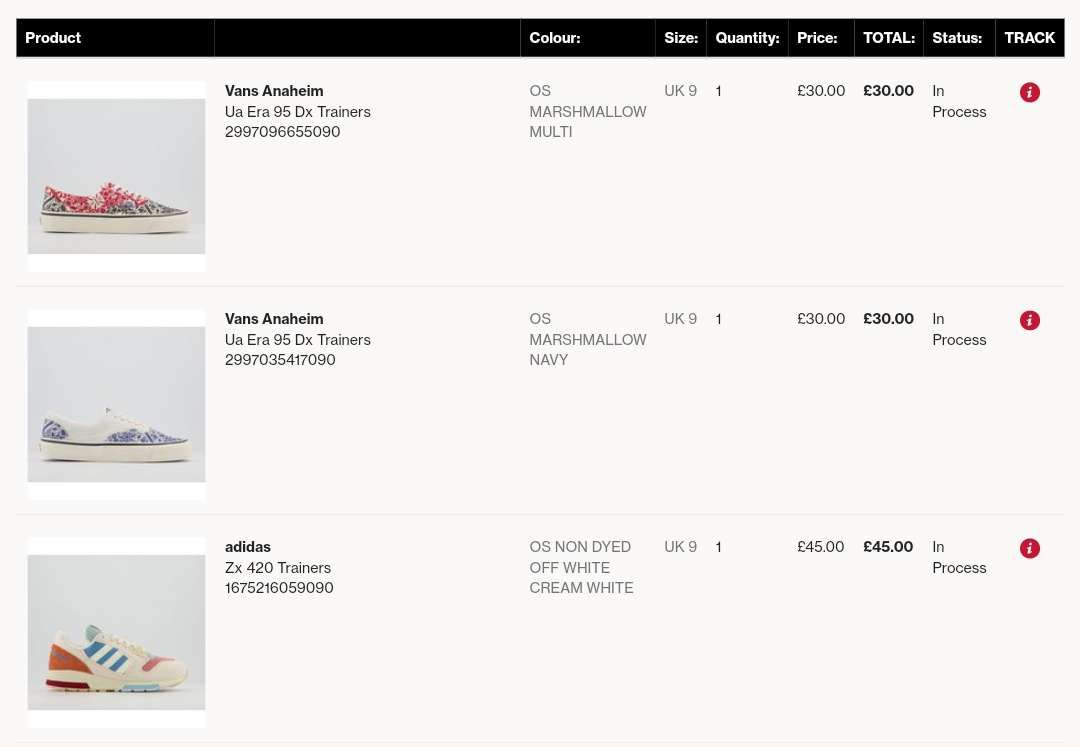Click Vans Anaheim name above code 2997096655090
Viewport: 1080px width, 747px height.
274,91
